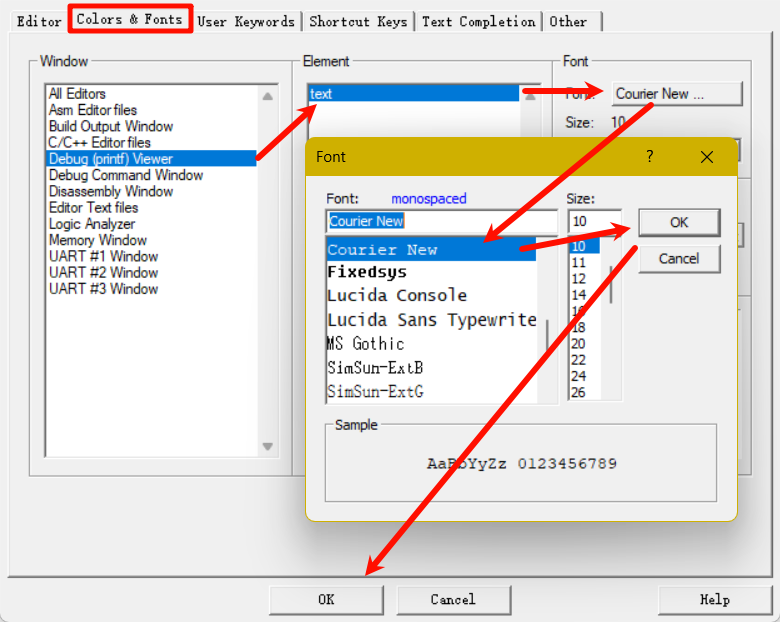Switch to Shortcut Keys tab

point(358,21)
